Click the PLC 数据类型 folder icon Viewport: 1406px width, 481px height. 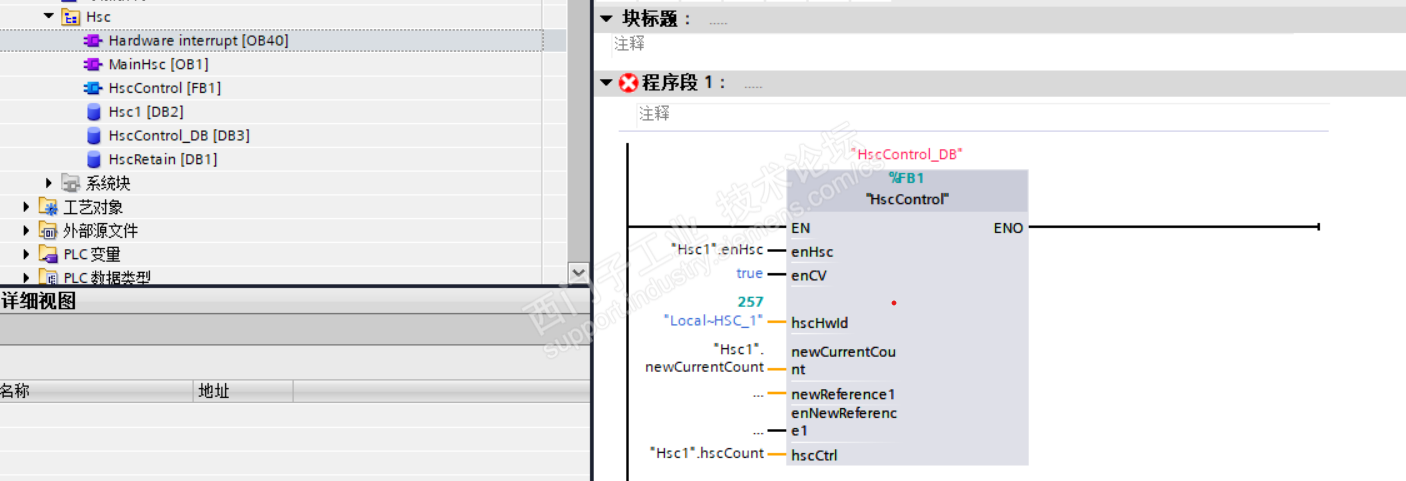click(48, 277)
